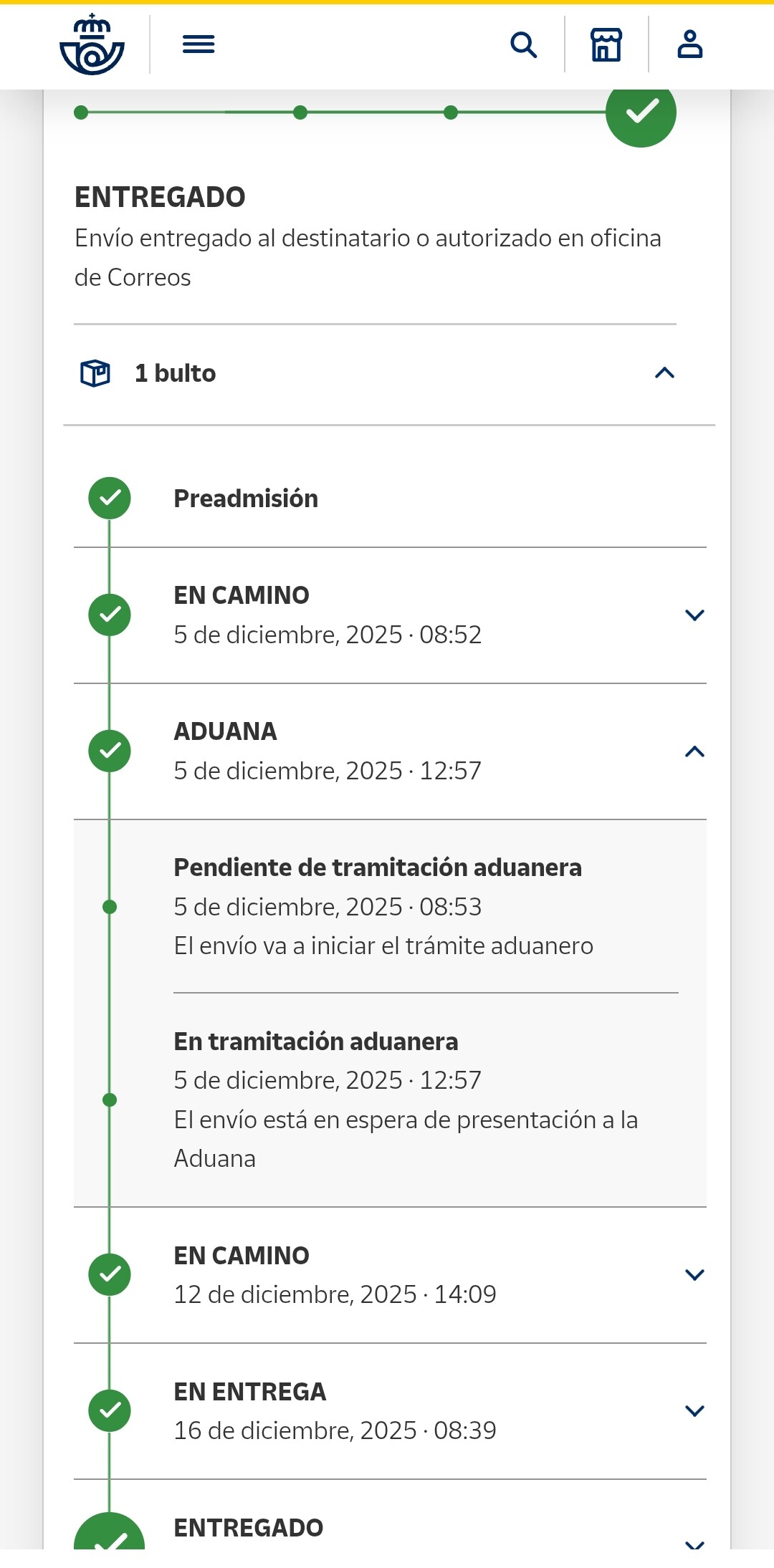Open the Correos home logo
The height and width of the screenshot is (1568, 774).
[92, 45]
